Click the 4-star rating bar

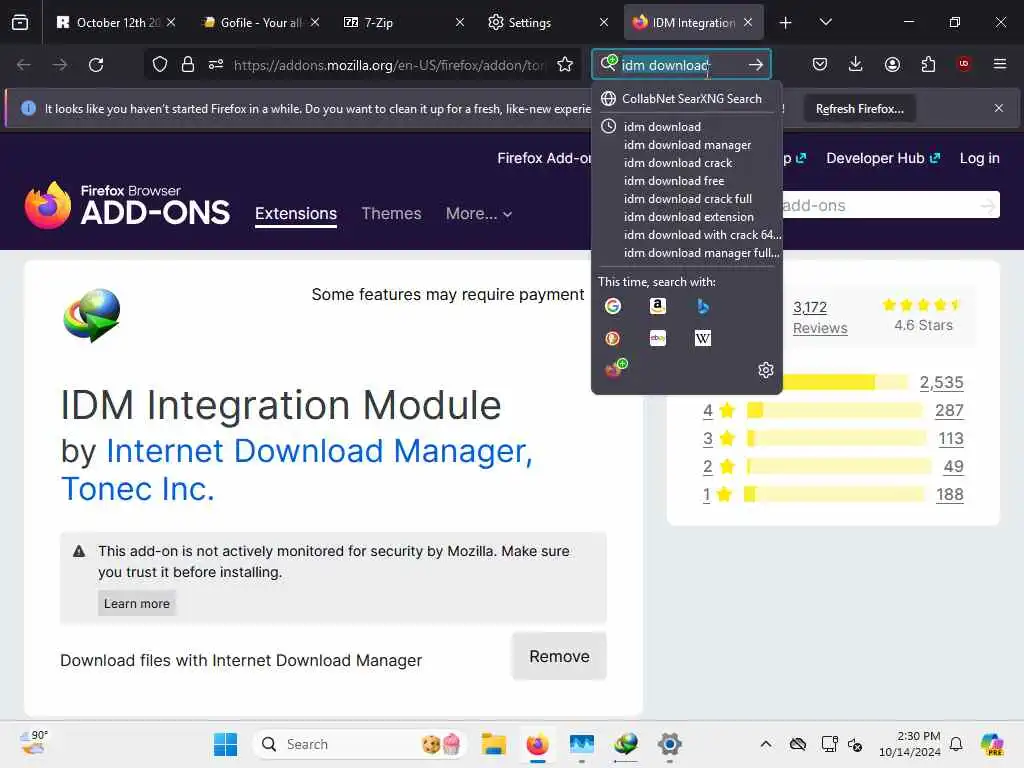[x=835, y=410]
